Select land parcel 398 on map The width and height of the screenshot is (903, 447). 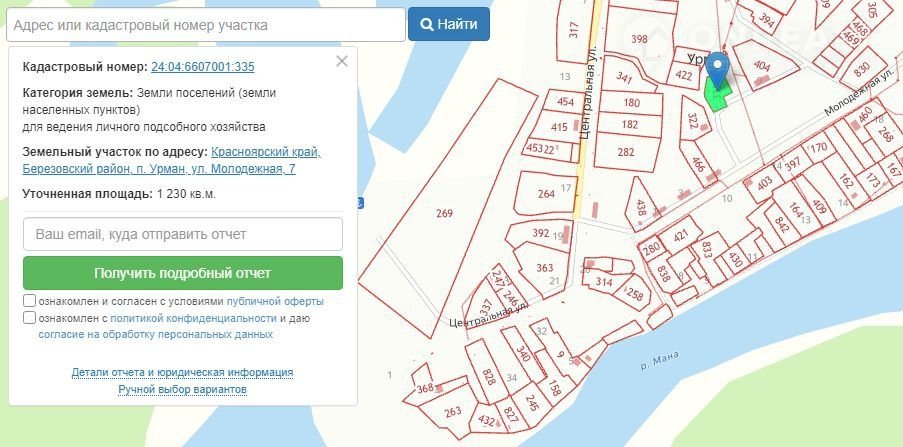point(640,40)
